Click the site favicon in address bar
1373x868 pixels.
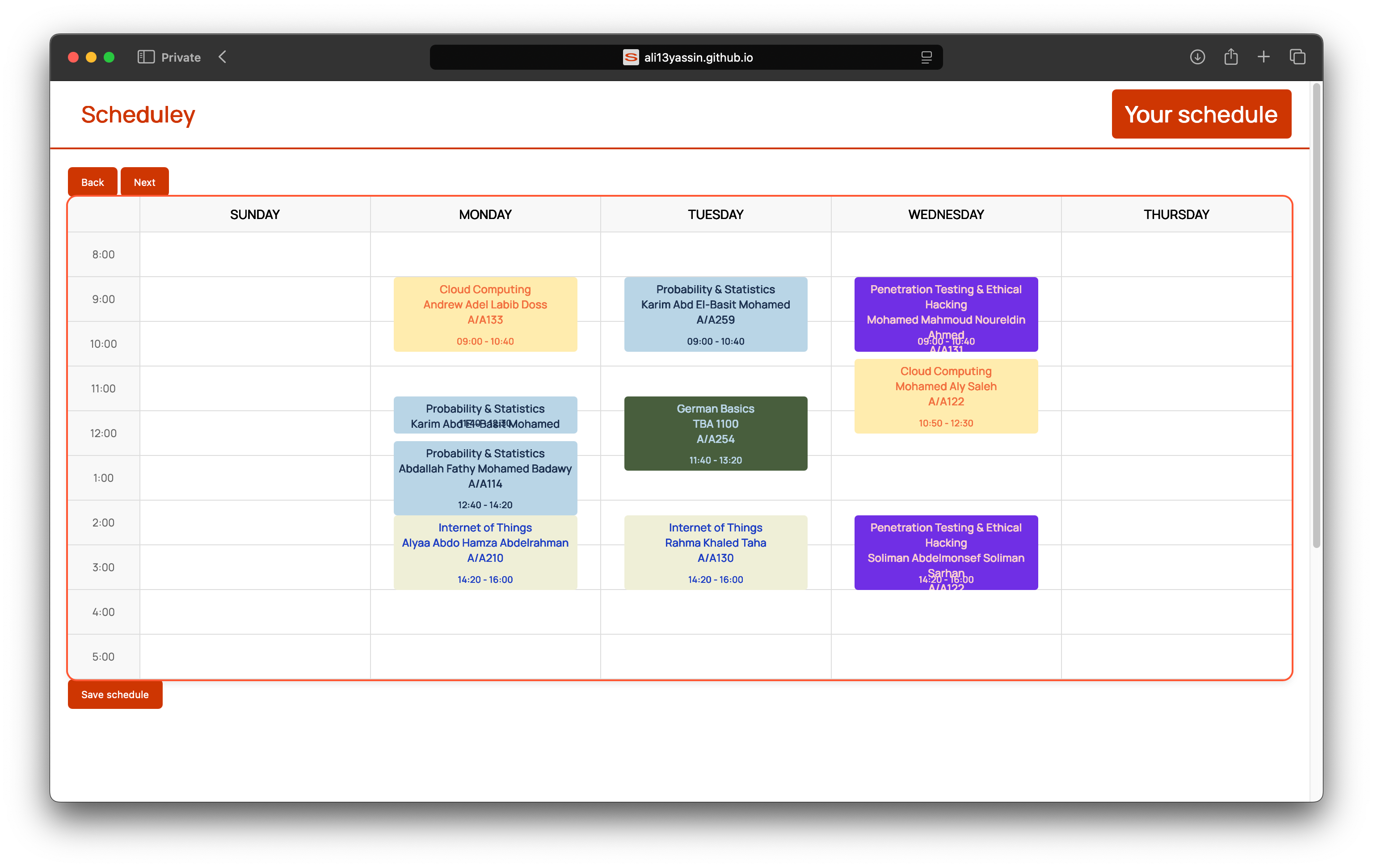click(631, 57)
